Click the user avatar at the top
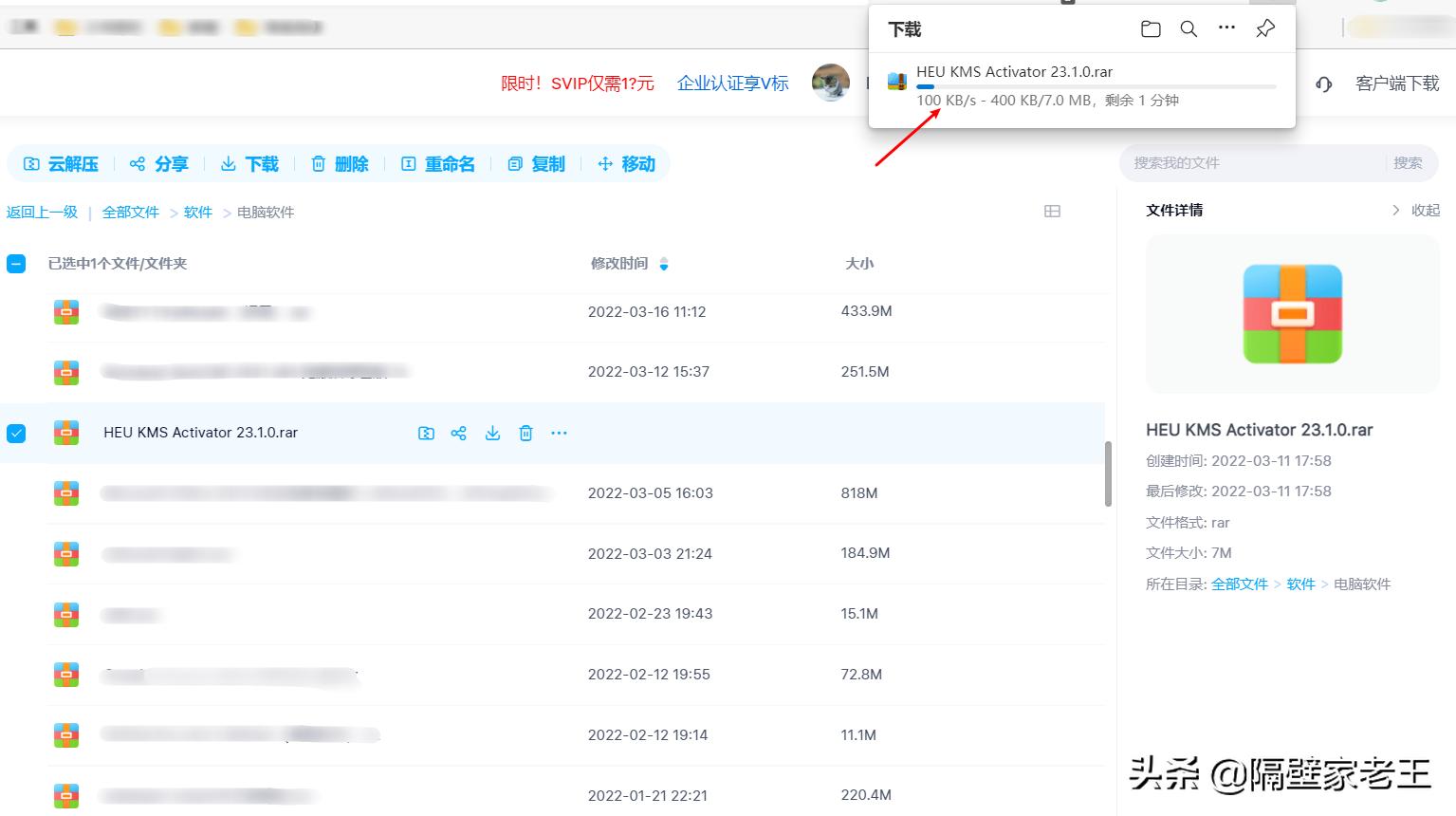 coord(830,83)
